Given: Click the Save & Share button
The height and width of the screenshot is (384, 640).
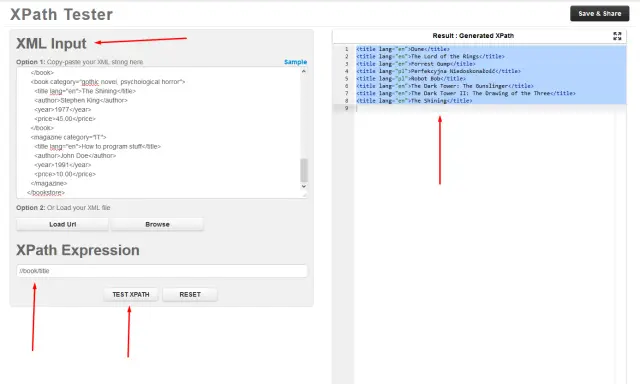Looking at the screenshot, I should 599,13.
